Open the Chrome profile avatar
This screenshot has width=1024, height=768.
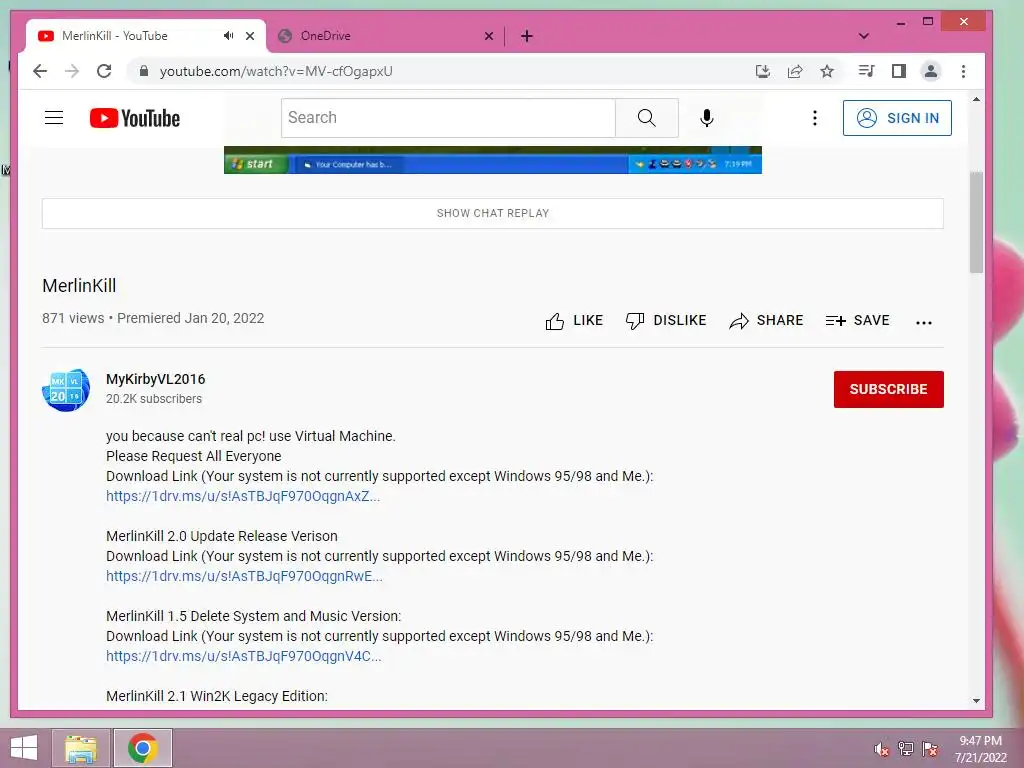(931, 71)
